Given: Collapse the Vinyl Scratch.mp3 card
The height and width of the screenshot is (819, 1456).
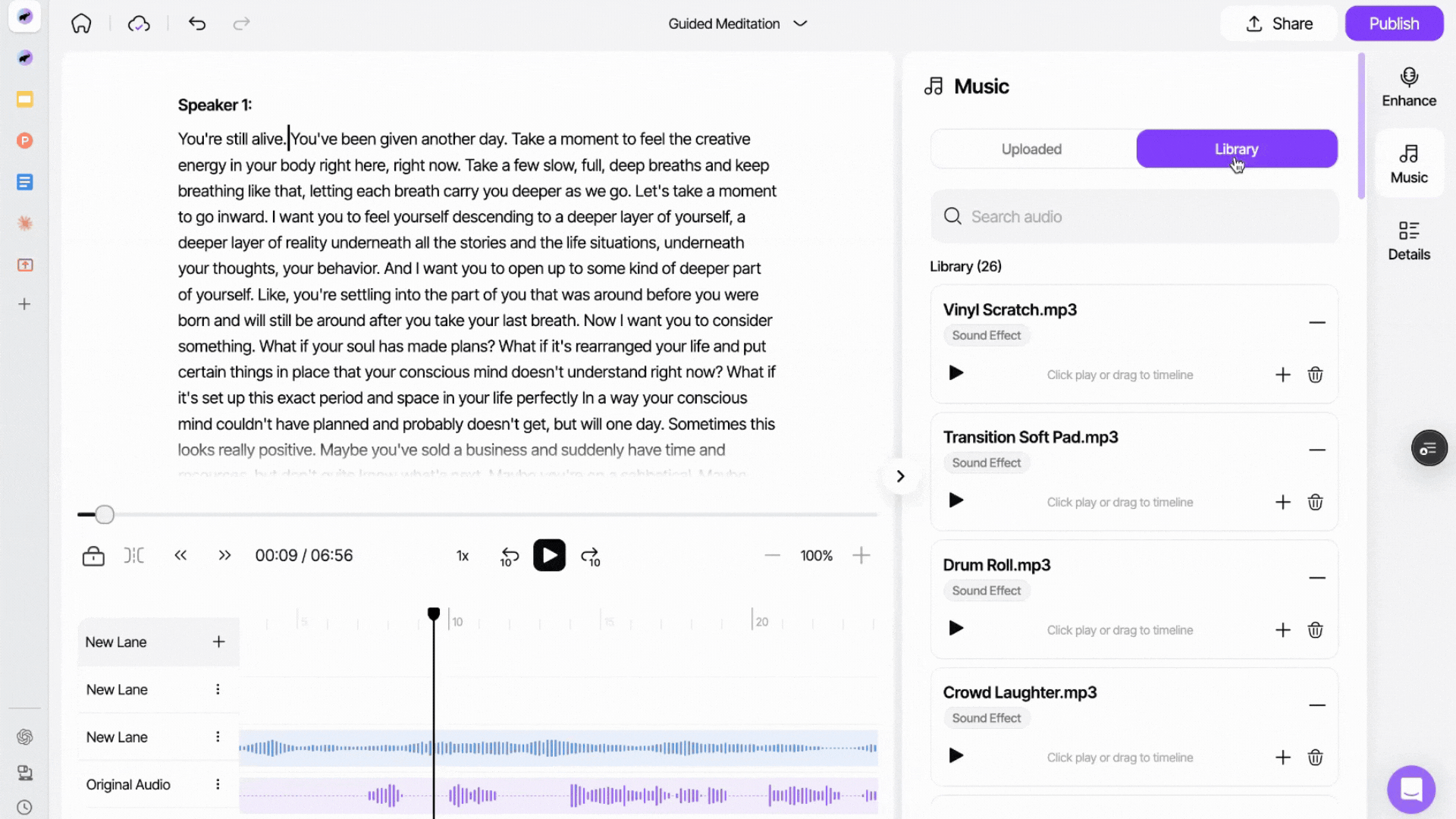Looking at the screenshot, I should pyautogui.click(x=1316, y=322).
